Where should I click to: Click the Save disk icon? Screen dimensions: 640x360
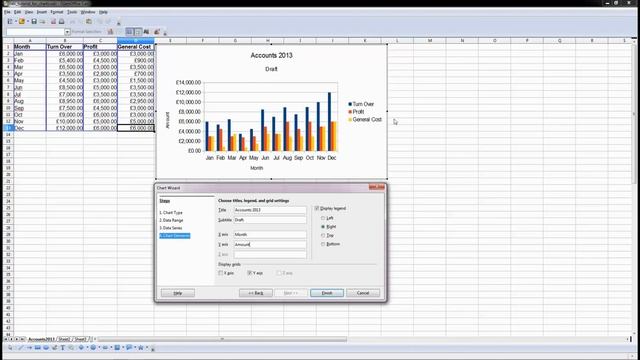34,22
